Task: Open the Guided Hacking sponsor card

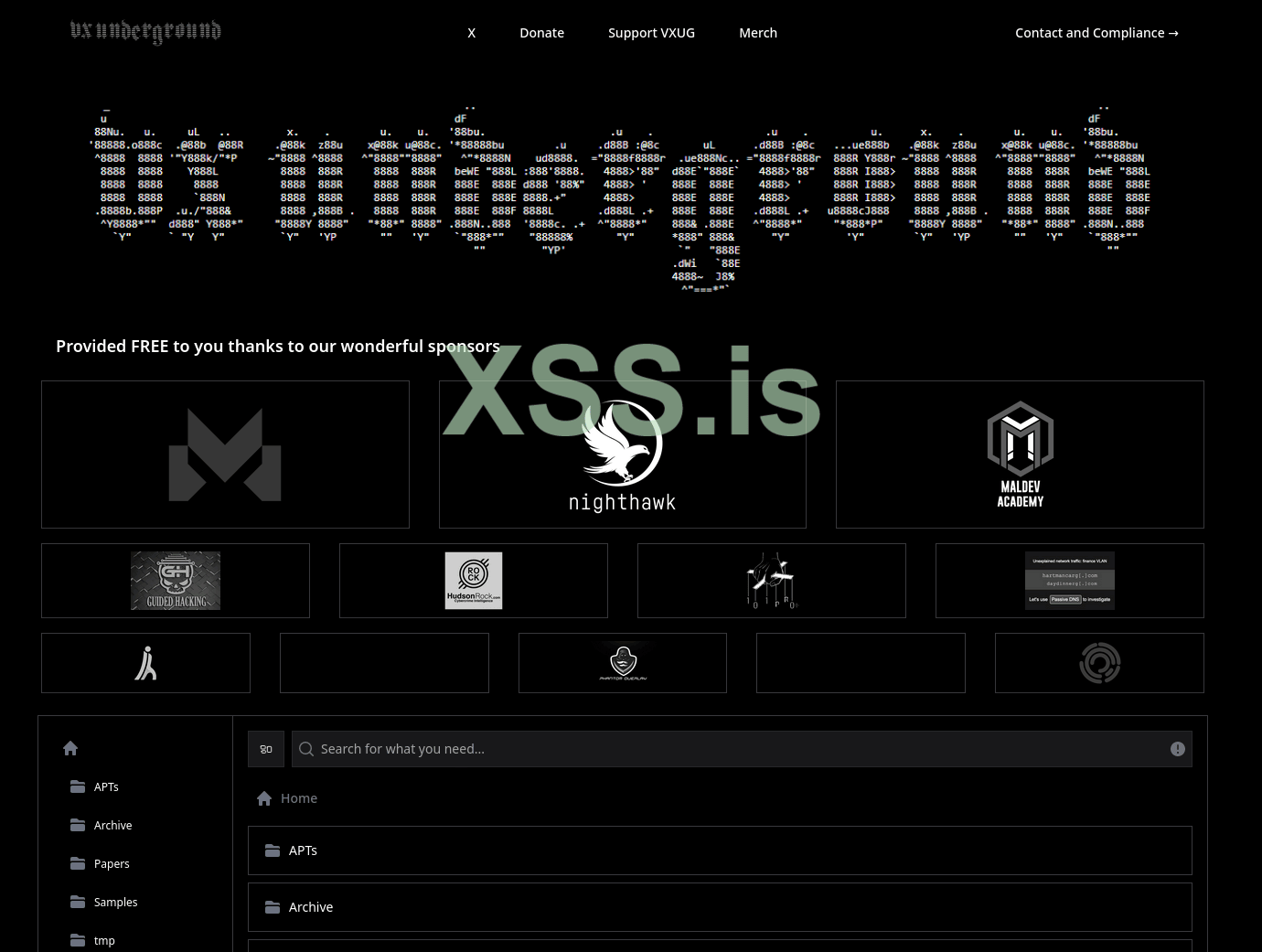Action: pyautogui.click(x=176, y=581)
